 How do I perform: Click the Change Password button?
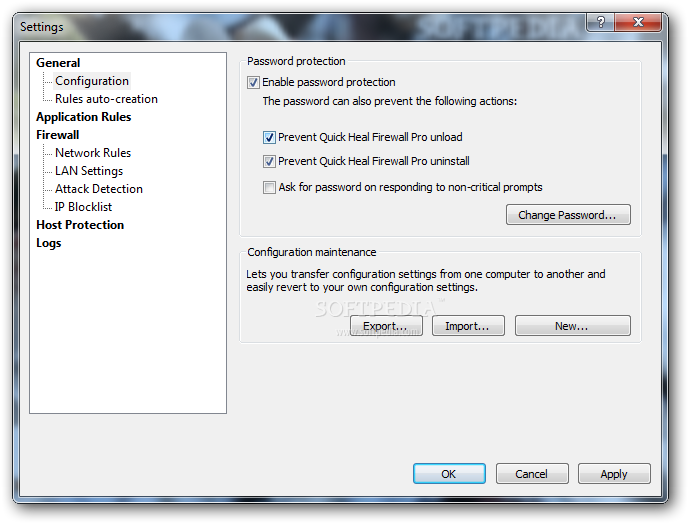tap(568, 215)
